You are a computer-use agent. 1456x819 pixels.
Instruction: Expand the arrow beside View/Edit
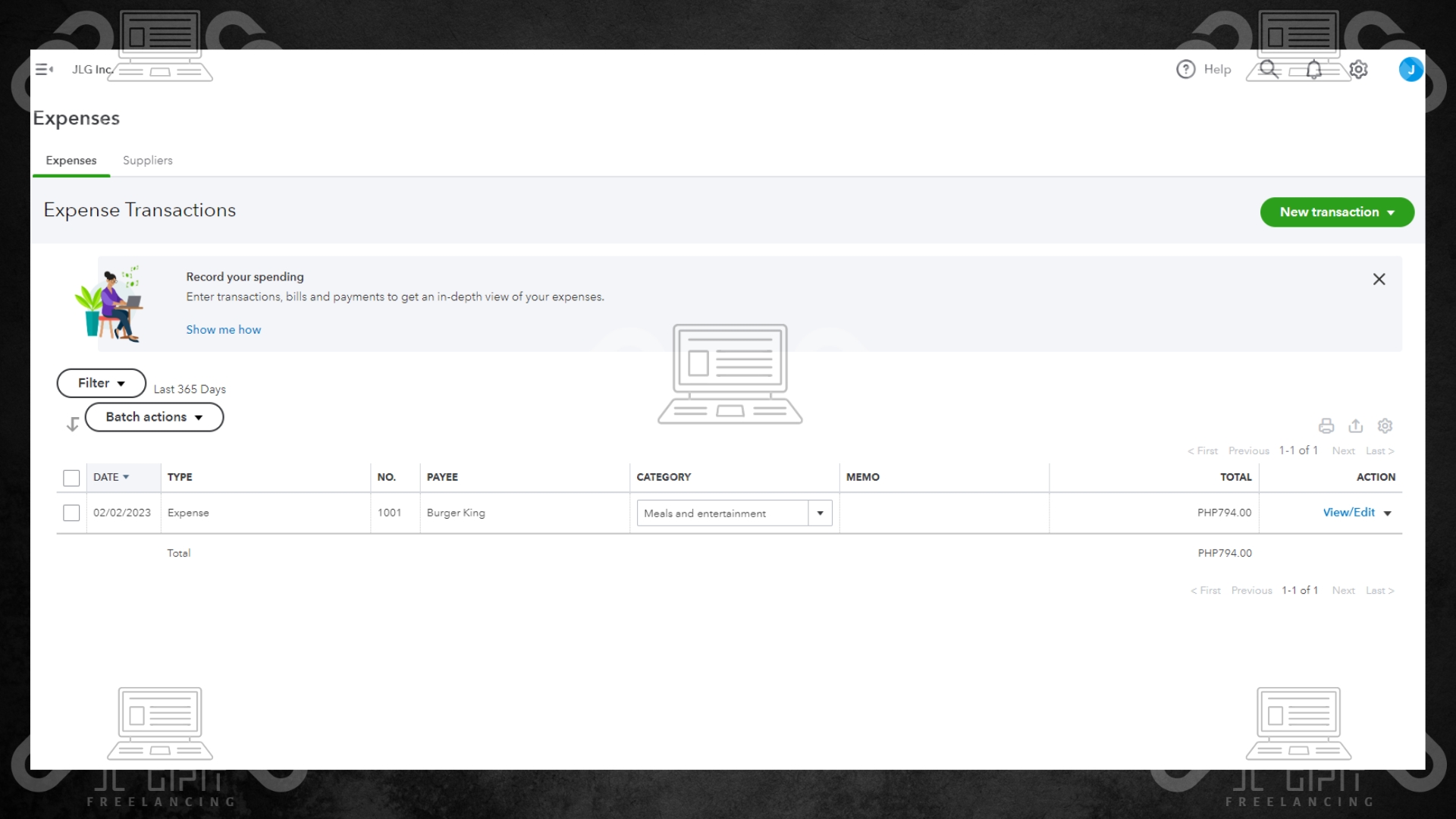pyautogui.click(x=1387, y=513)
